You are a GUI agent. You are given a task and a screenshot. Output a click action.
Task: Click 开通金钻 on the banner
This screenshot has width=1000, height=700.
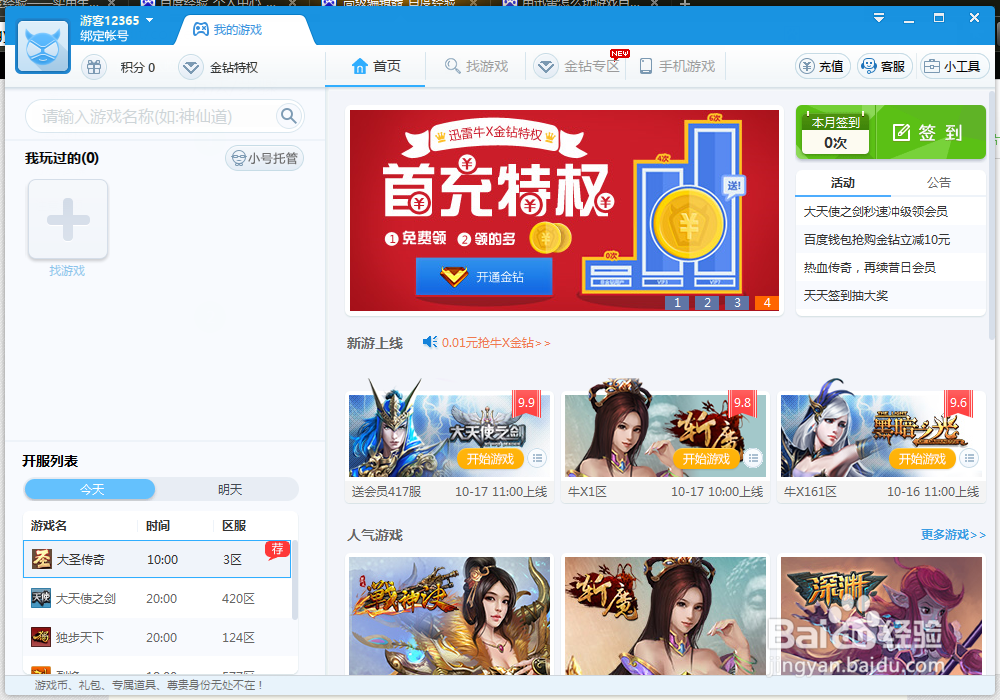click(484, 277)
